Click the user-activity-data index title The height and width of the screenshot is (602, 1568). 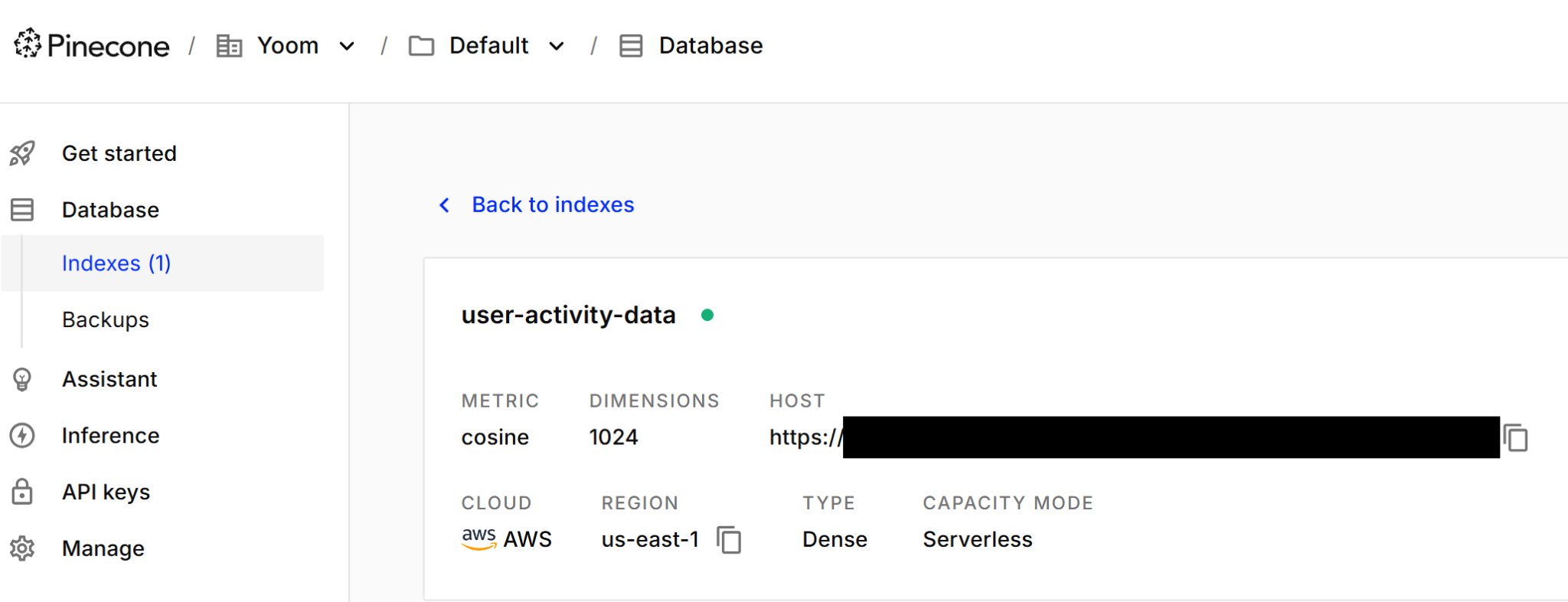pyautogui.click(x=568, y=315)
